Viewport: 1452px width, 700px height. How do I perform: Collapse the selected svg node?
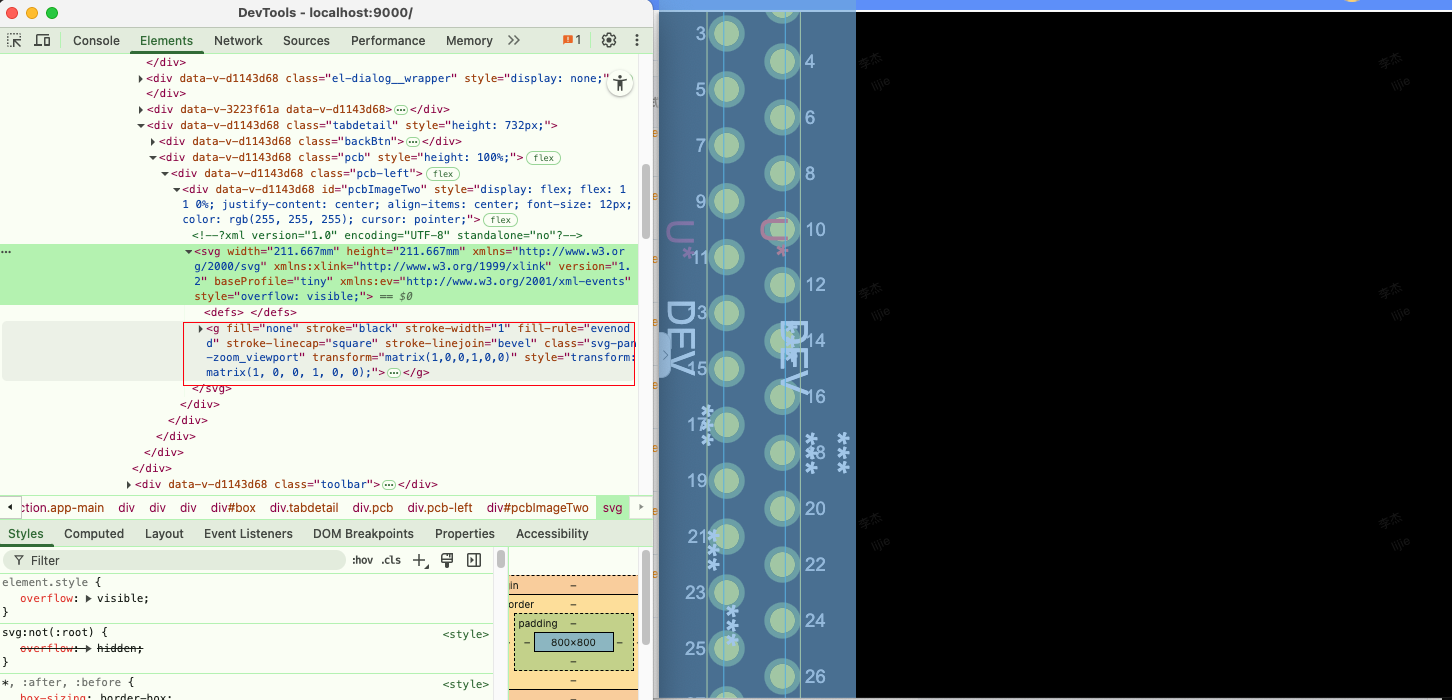click(x=189, y=252)
